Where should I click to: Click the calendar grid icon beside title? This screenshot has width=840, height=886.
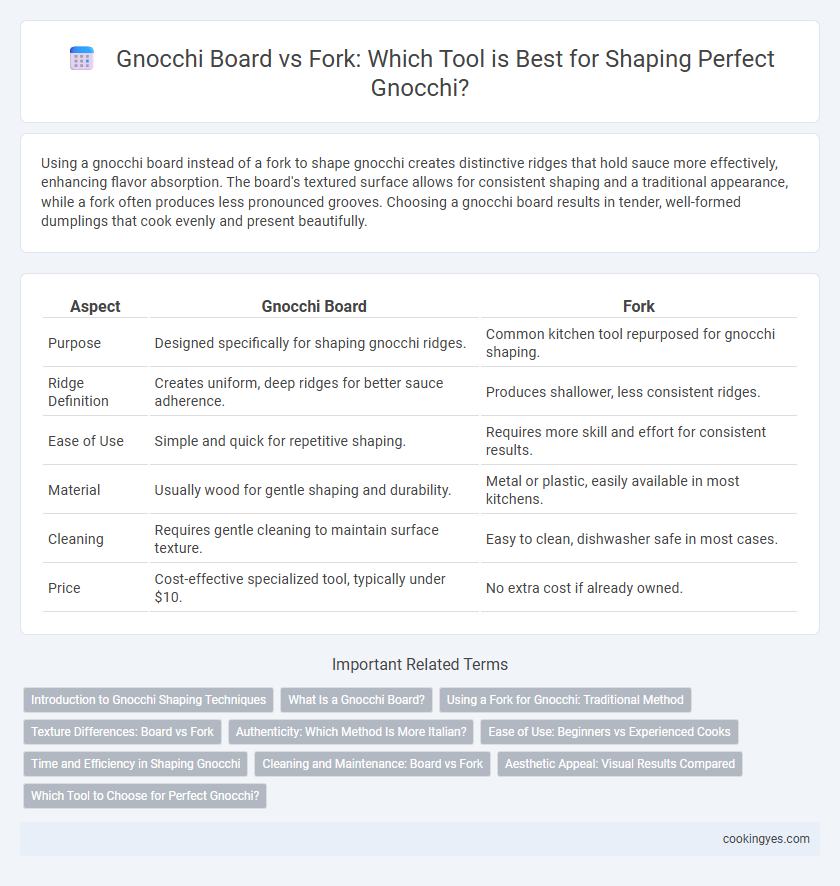click(x=81, y=59)
